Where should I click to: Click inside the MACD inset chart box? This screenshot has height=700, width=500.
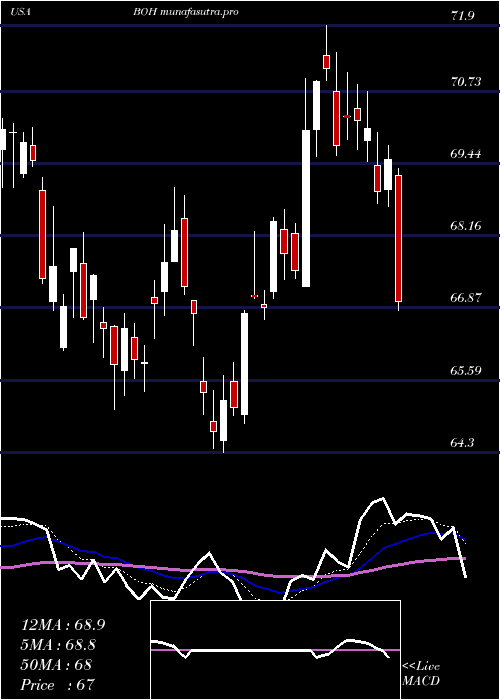coord(275,650)
